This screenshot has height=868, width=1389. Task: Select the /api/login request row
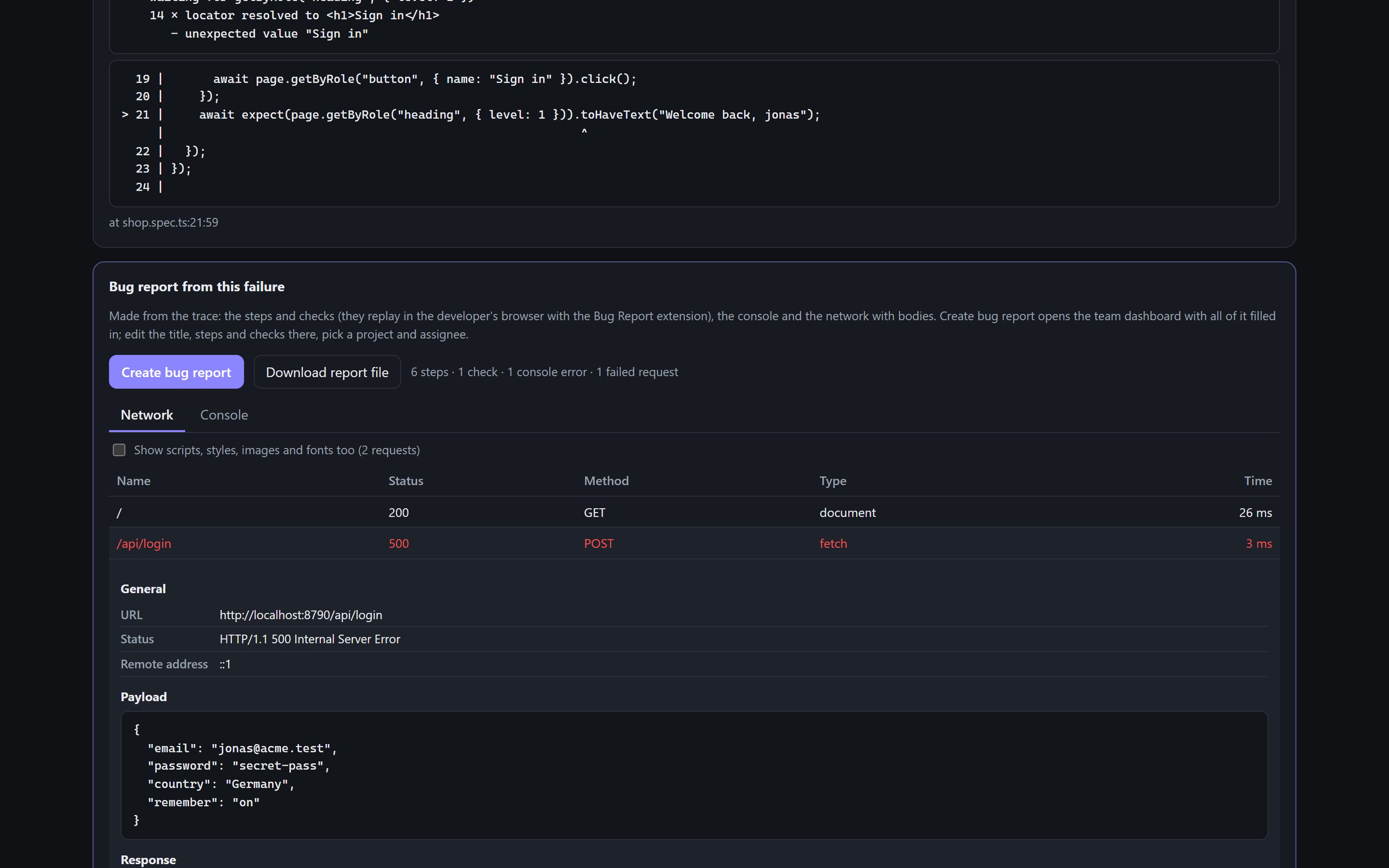[694, 543]
